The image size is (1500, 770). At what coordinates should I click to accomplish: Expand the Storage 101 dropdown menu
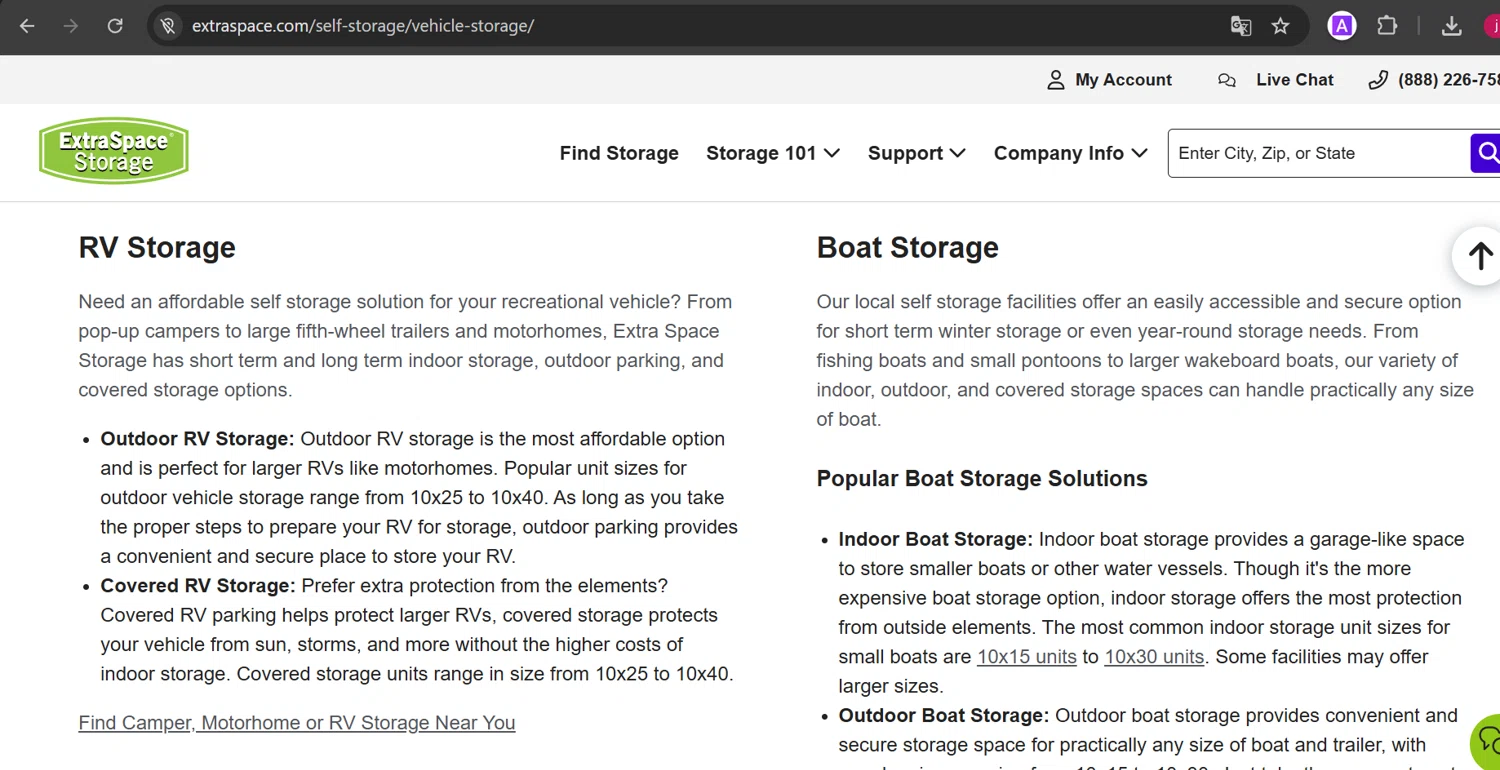[x=772, y=153]
